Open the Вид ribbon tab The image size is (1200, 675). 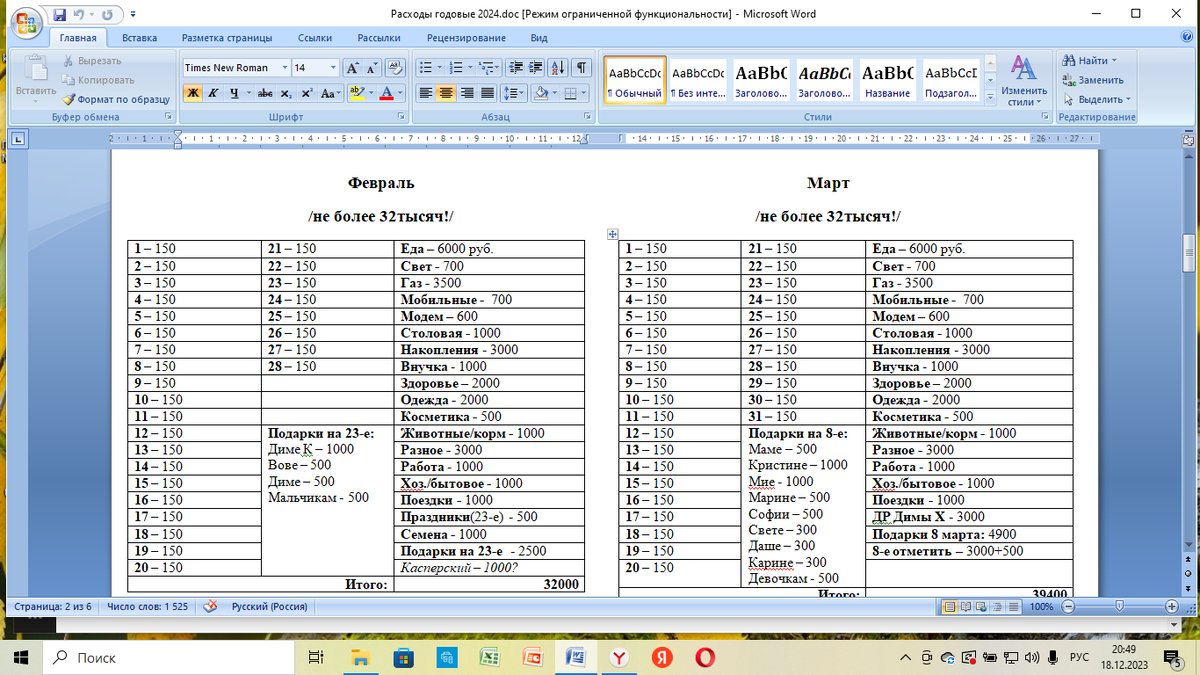(539, 38)
